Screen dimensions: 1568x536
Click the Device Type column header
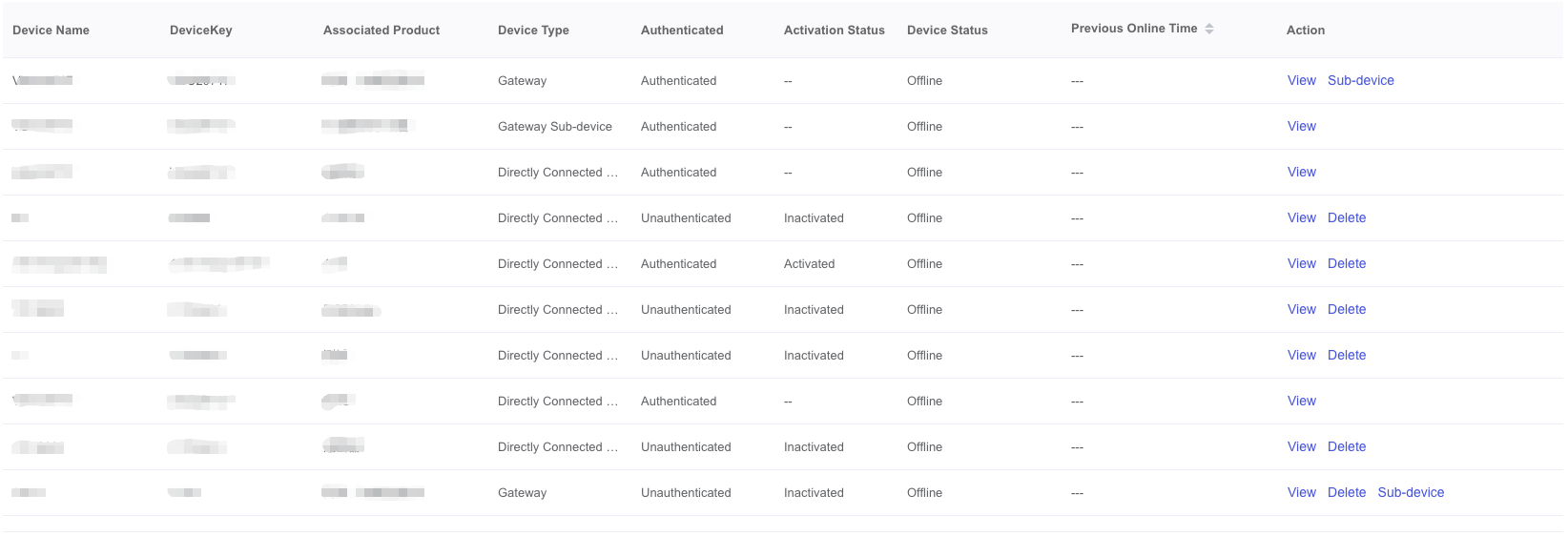pos(533,30)
